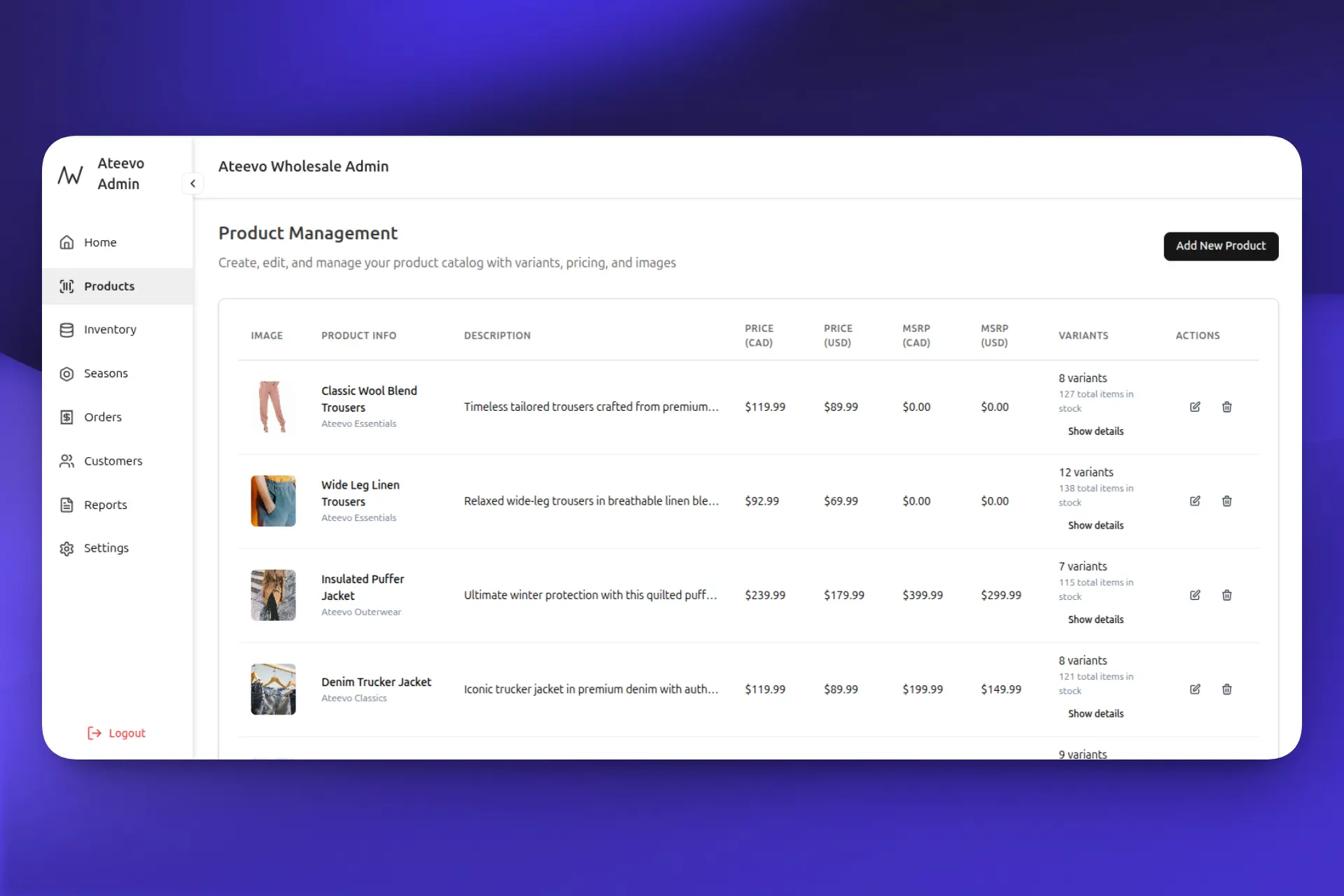Screen dimensions: 1344x896
Task: Click the Seasons icon in sidebar
Action: click(66, 374)
